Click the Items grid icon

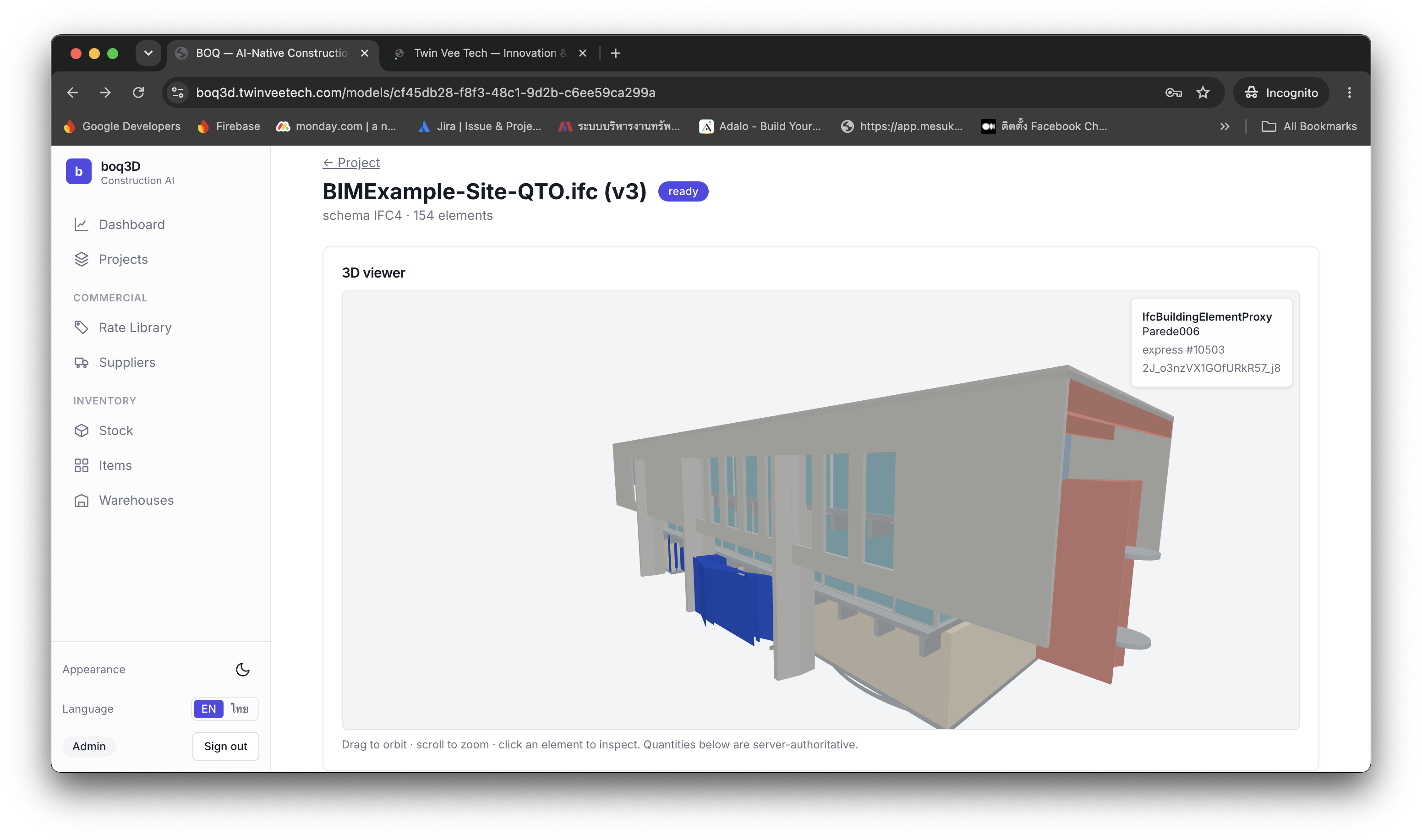pos(82,465)
